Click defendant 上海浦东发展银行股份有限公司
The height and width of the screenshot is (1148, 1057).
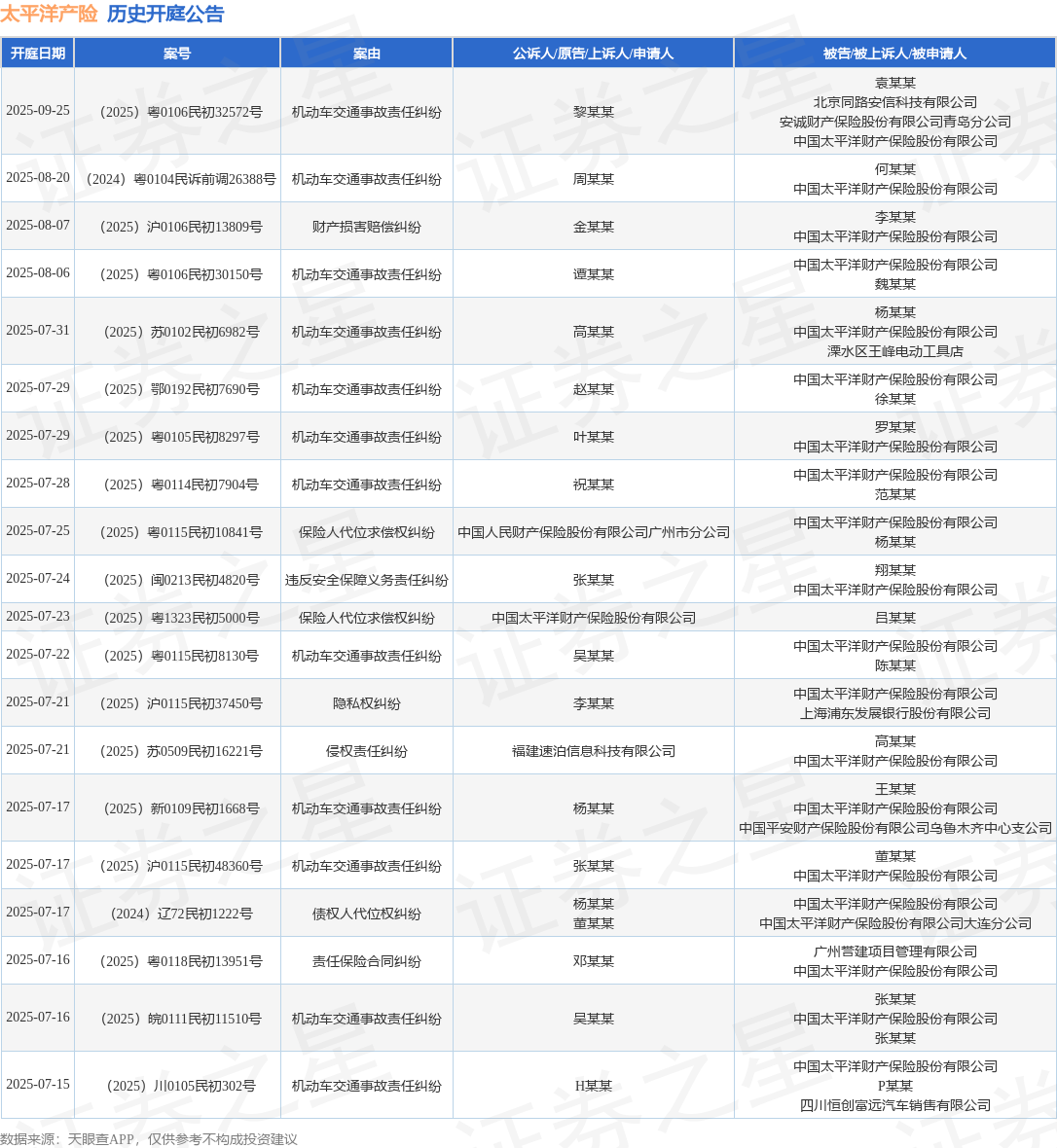pos(895,713)
